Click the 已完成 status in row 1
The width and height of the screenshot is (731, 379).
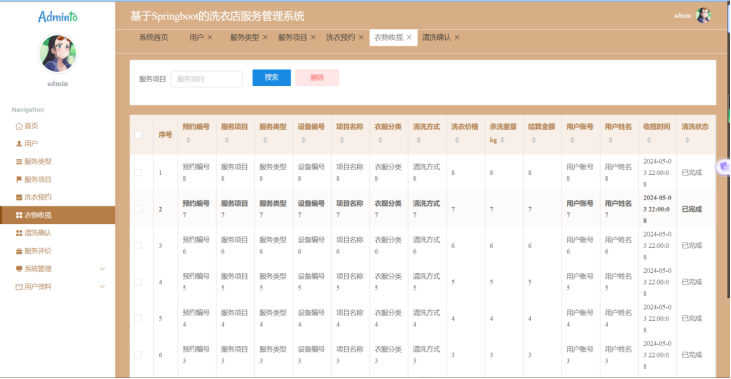click(692, 172)
